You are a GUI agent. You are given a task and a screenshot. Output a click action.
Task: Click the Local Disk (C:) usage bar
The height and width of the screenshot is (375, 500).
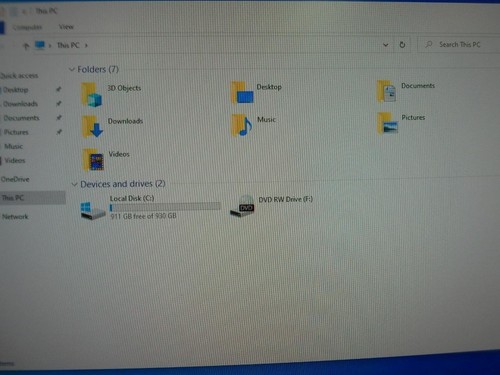point(165,207)
